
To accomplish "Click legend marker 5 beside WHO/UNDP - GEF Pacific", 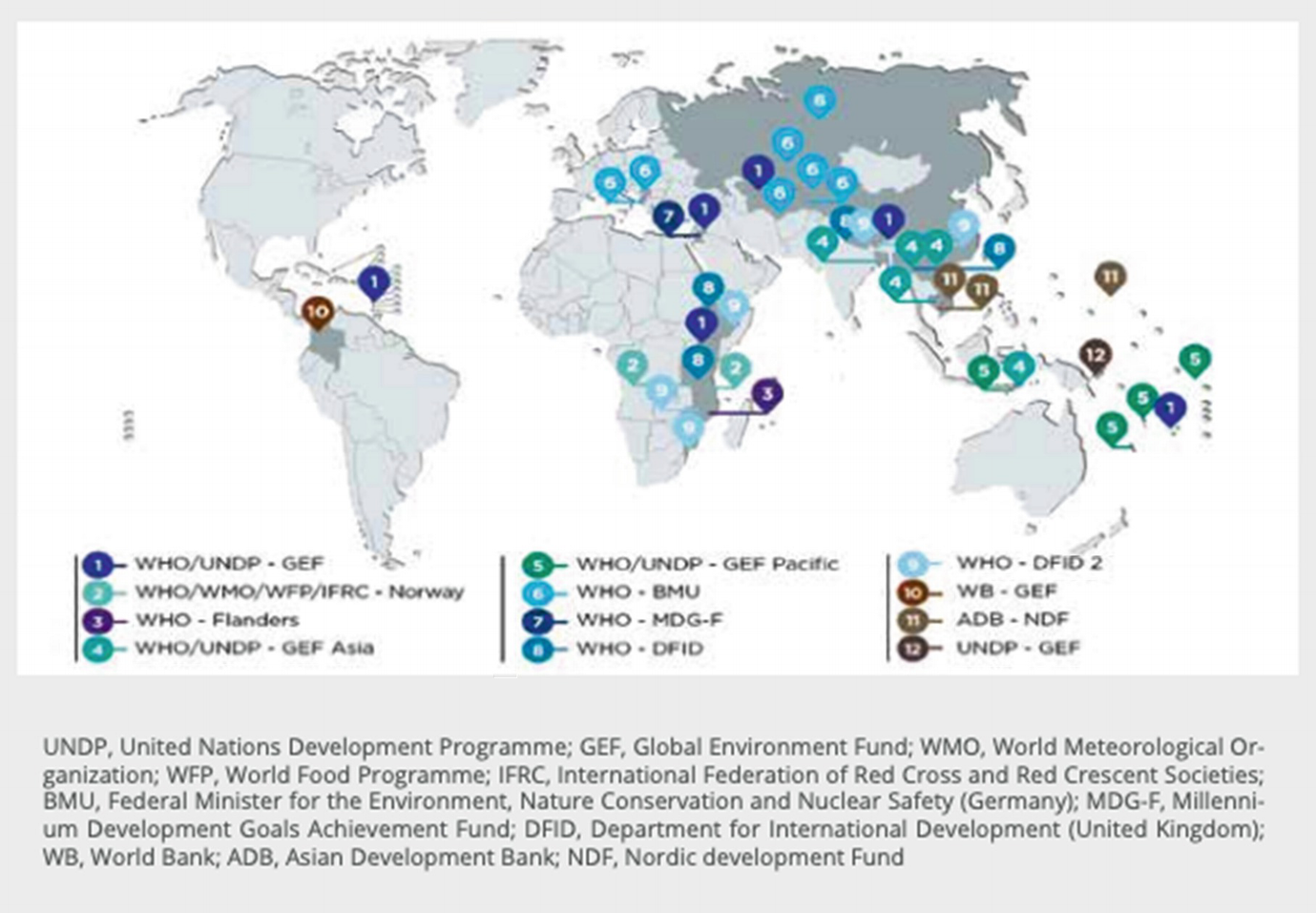I will click(x=538, y=565).
